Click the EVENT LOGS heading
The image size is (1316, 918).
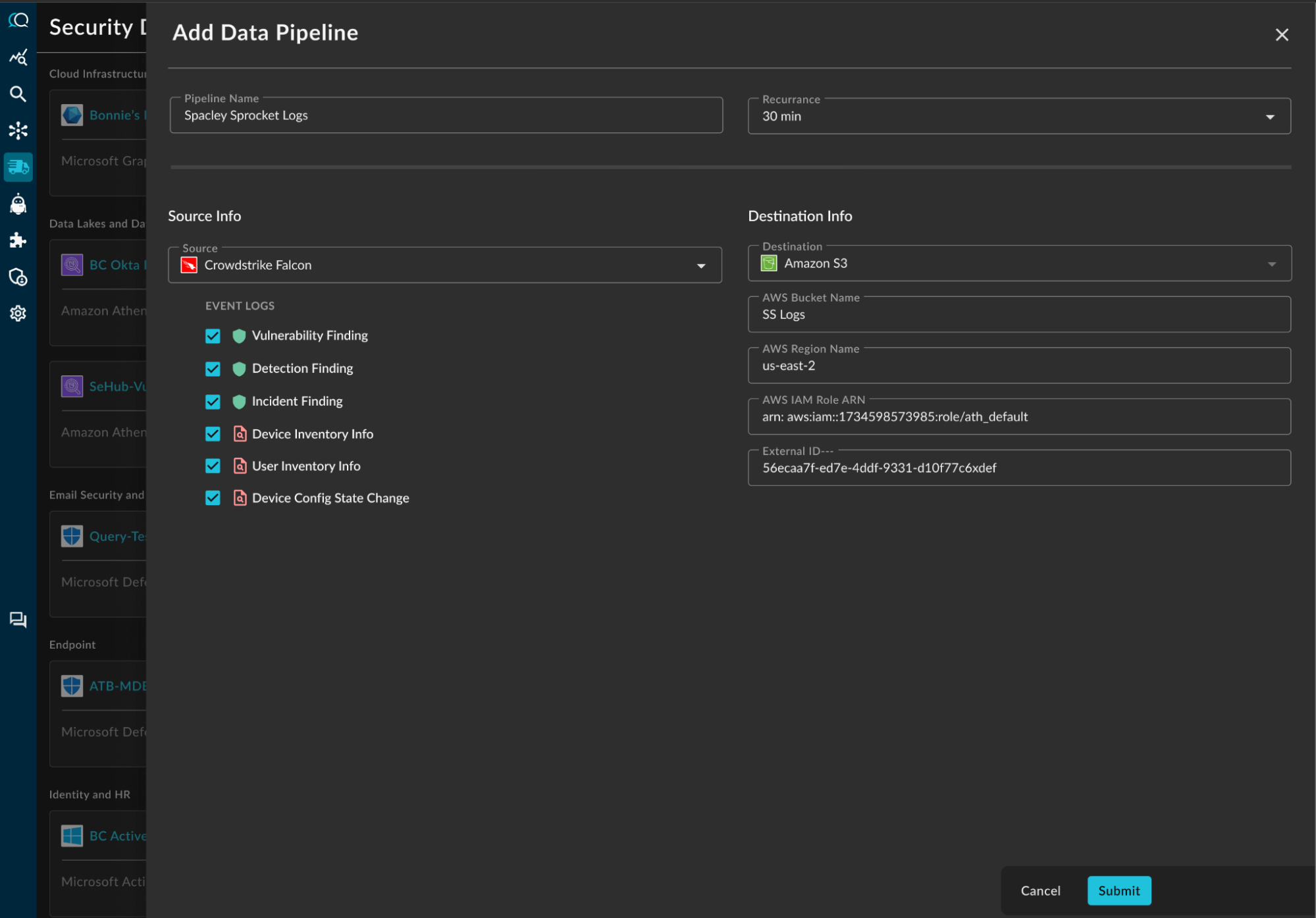point(240,306)
